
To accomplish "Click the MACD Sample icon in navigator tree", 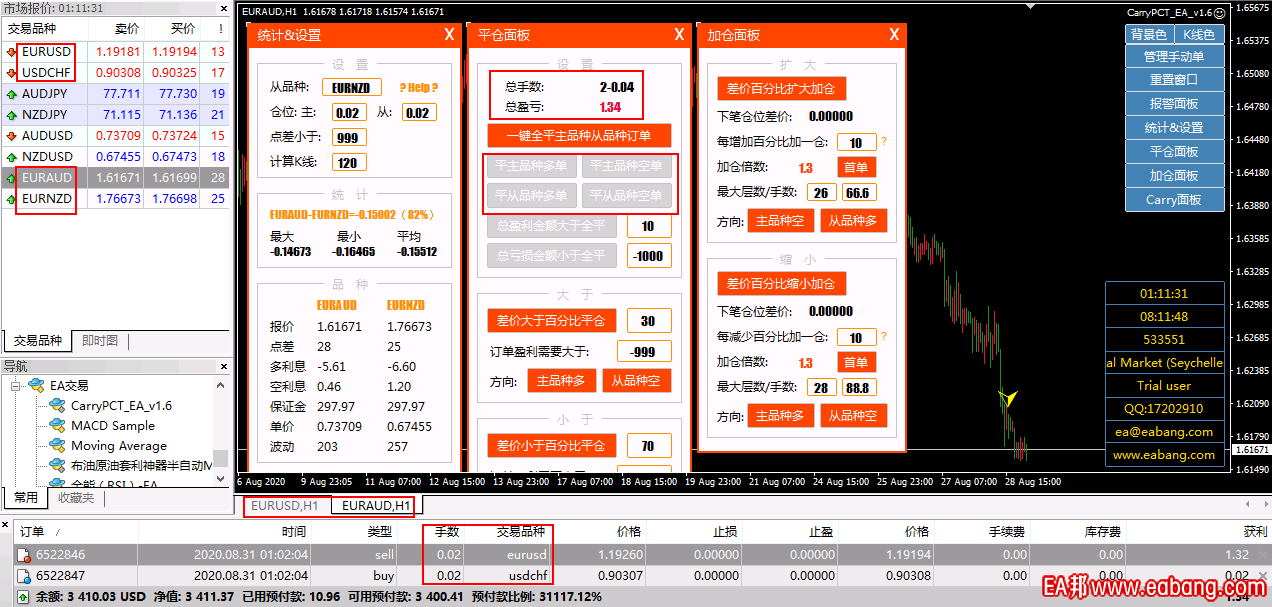I will click(57, 425).
